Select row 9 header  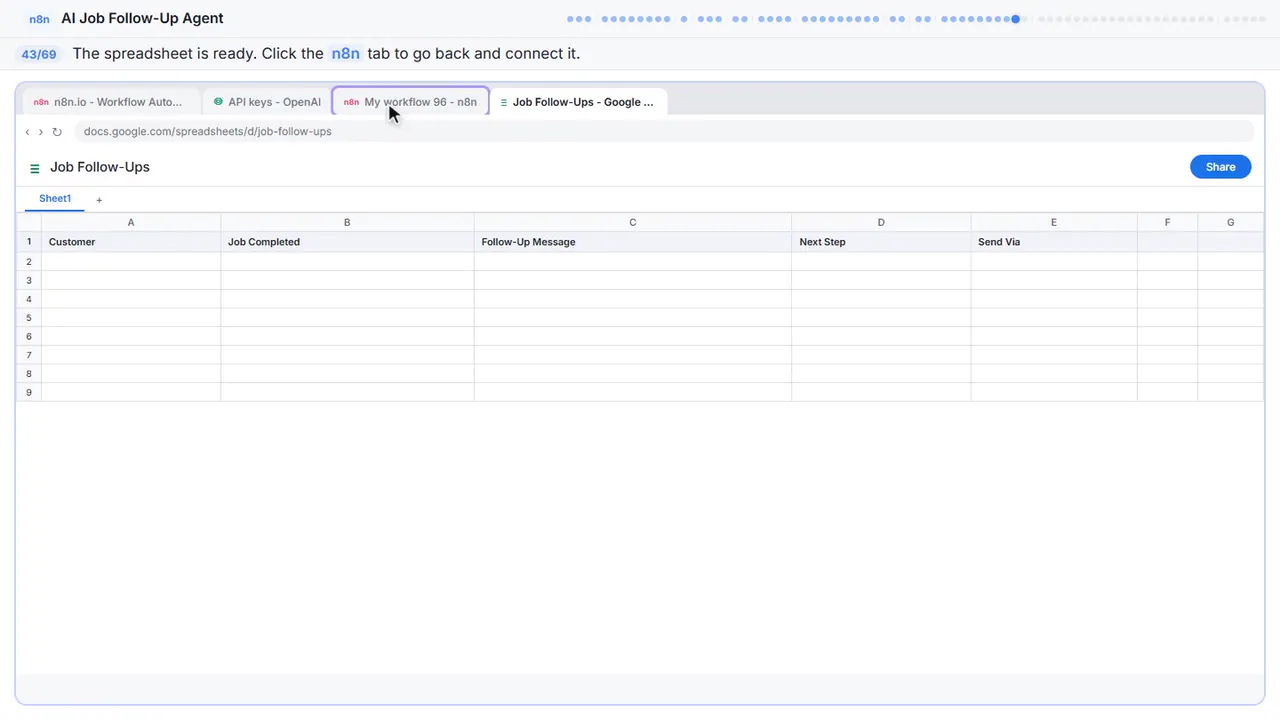pyautogui.click(x=29, y=392)
